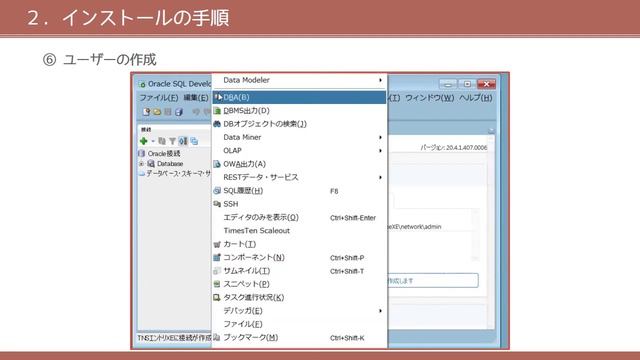Choose the デバッガ(E) menu entry
Screen dimensions: 640x360
click(299, 311)
